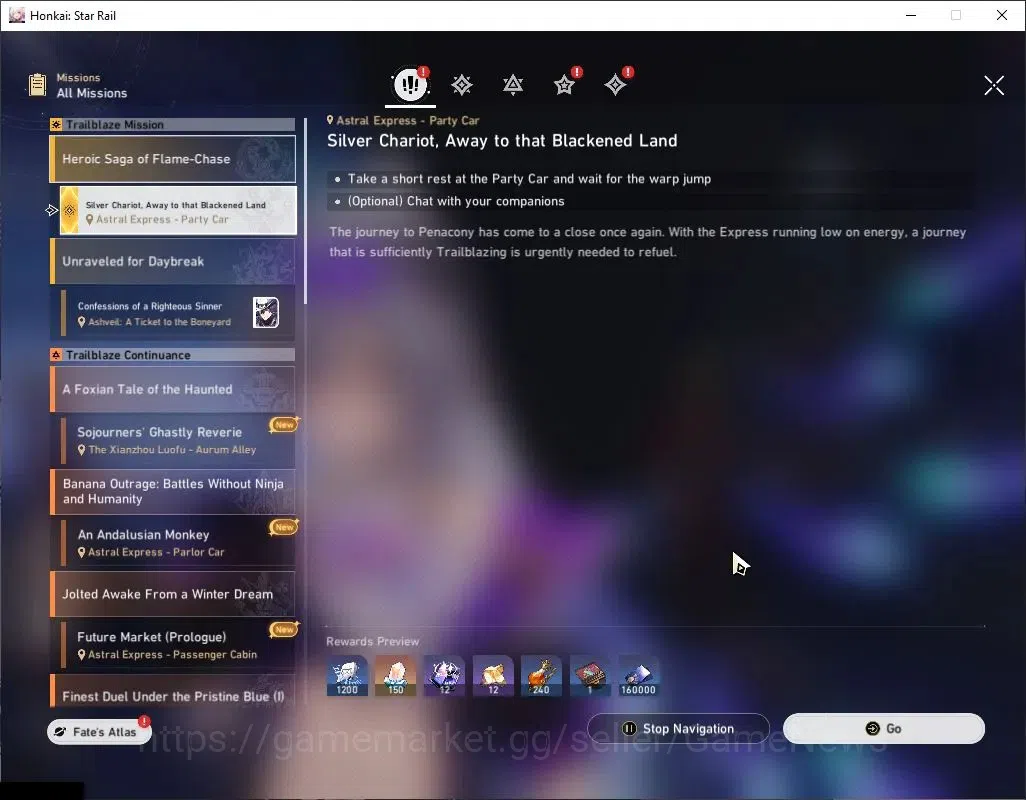Click the New badge on Sojourners' Ghastly Reverie

pos(284,425)
